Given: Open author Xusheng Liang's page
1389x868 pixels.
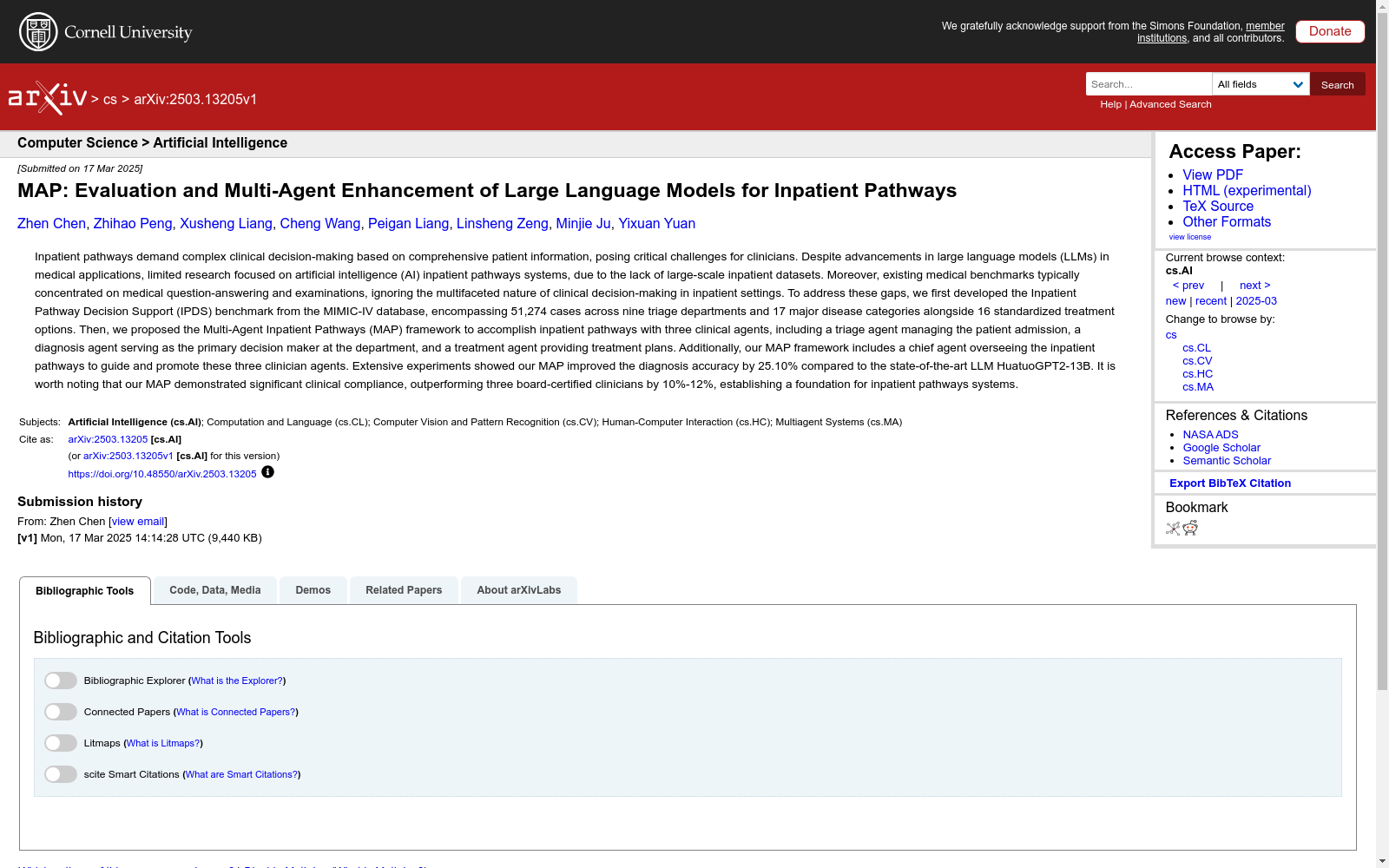Looking at the screenshot, I should pos(226,224).
